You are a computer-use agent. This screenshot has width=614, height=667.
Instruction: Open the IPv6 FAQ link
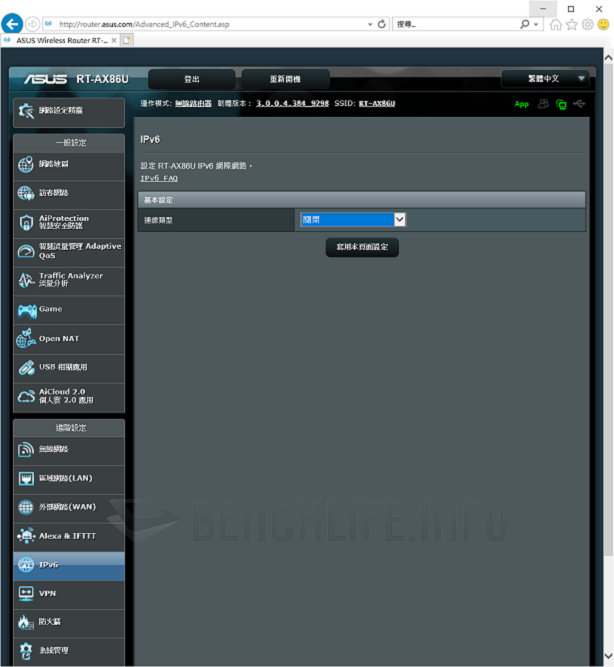[159, 178]
